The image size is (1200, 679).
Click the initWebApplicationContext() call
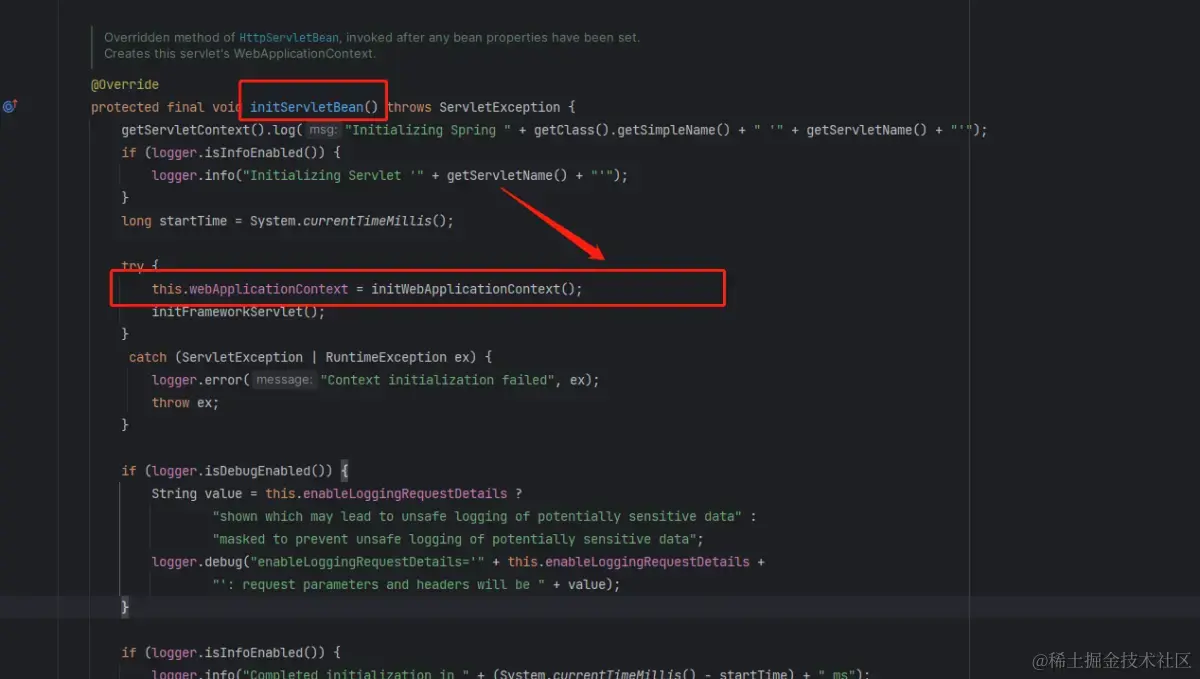[x=472, y=289]
